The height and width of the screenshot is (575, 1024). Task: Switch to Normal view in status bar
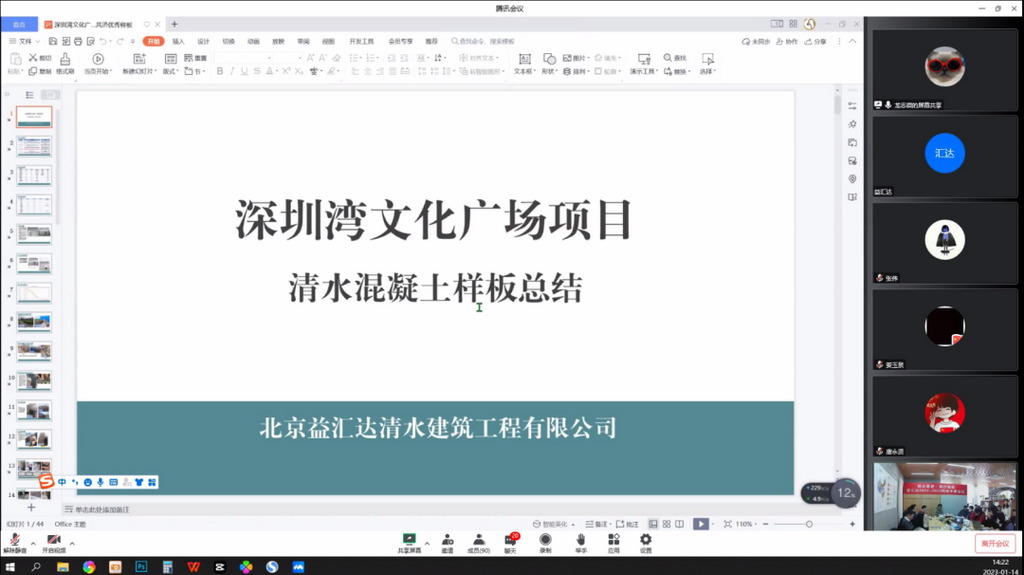(x=653, y=524)
